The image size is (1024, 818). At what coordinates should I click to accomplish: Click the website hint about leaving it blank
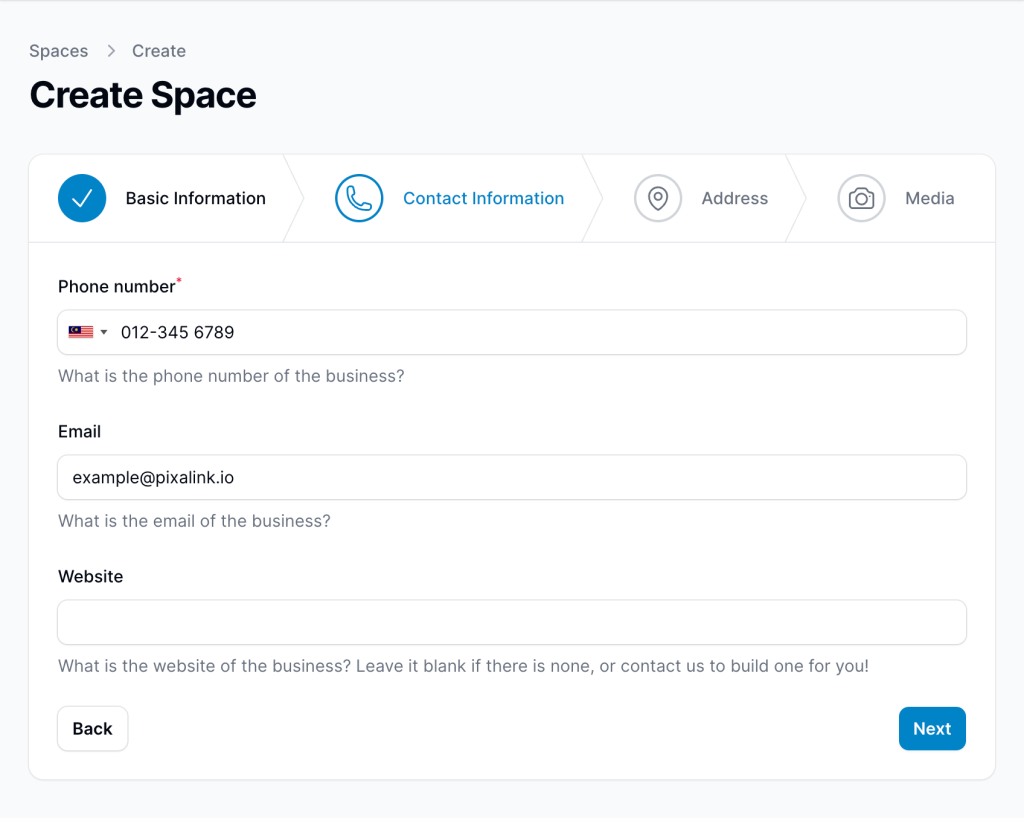coord(464,666)
